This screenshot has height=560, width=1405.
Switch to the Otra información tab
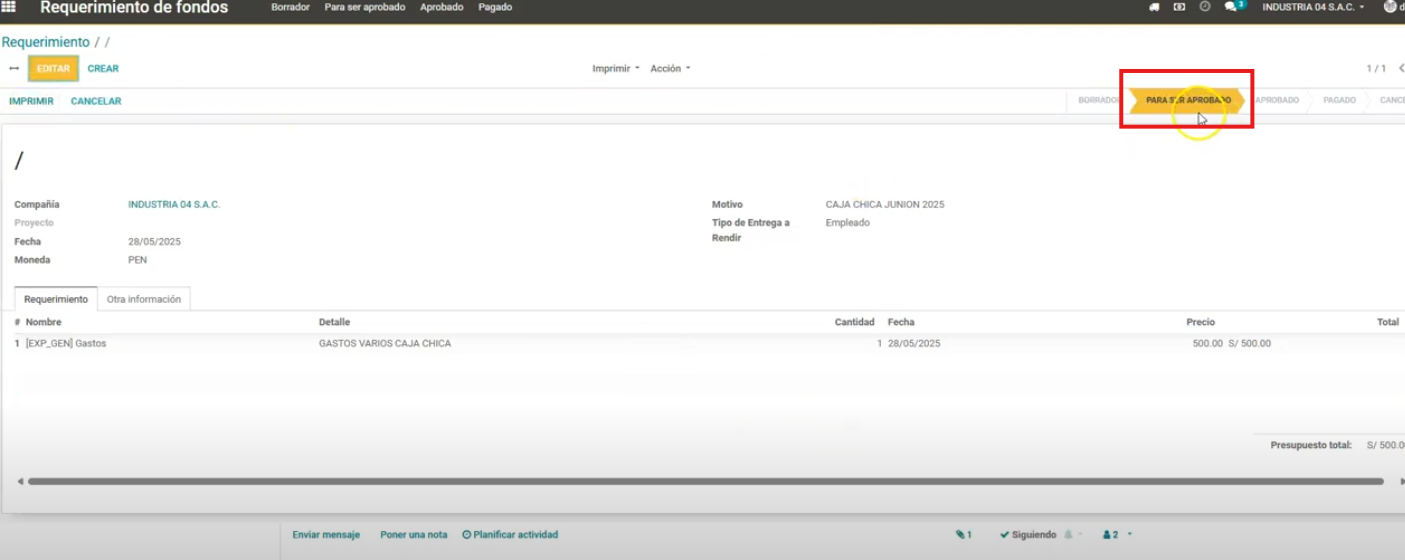click(144, 299)
